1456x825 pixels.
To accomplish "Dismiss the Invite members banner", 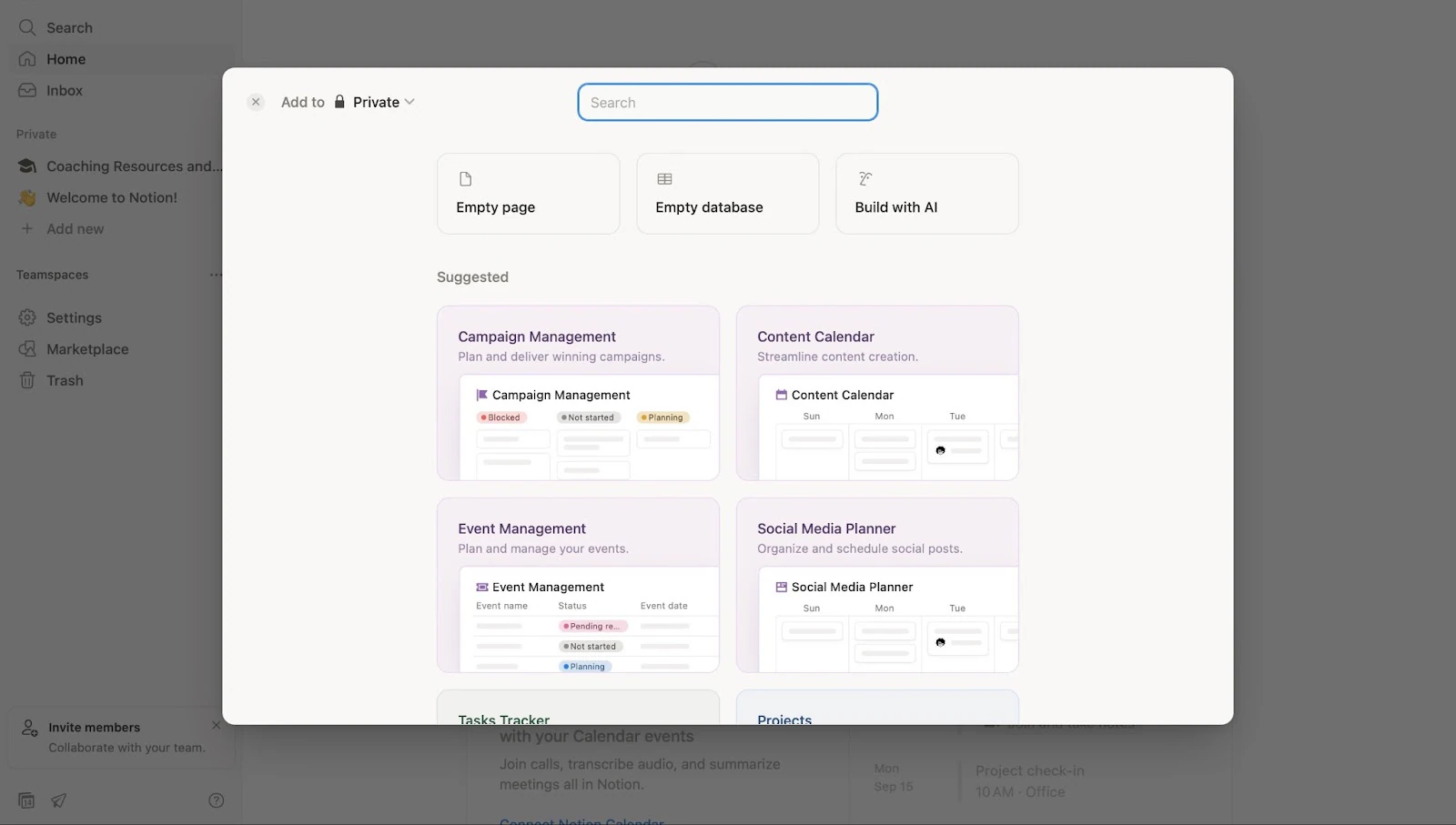I will pos(216,725).
